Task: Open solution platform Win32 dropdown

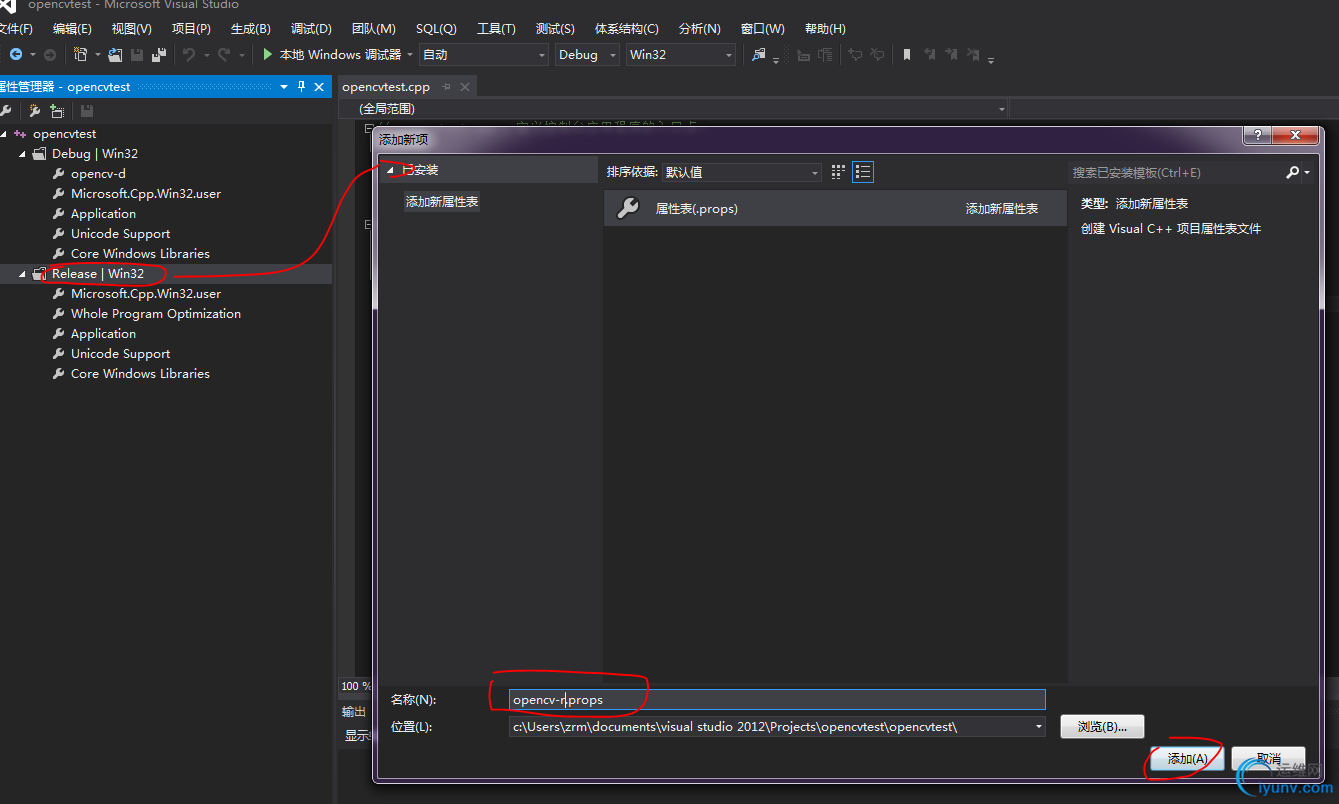Action: (x=681, y=55)
